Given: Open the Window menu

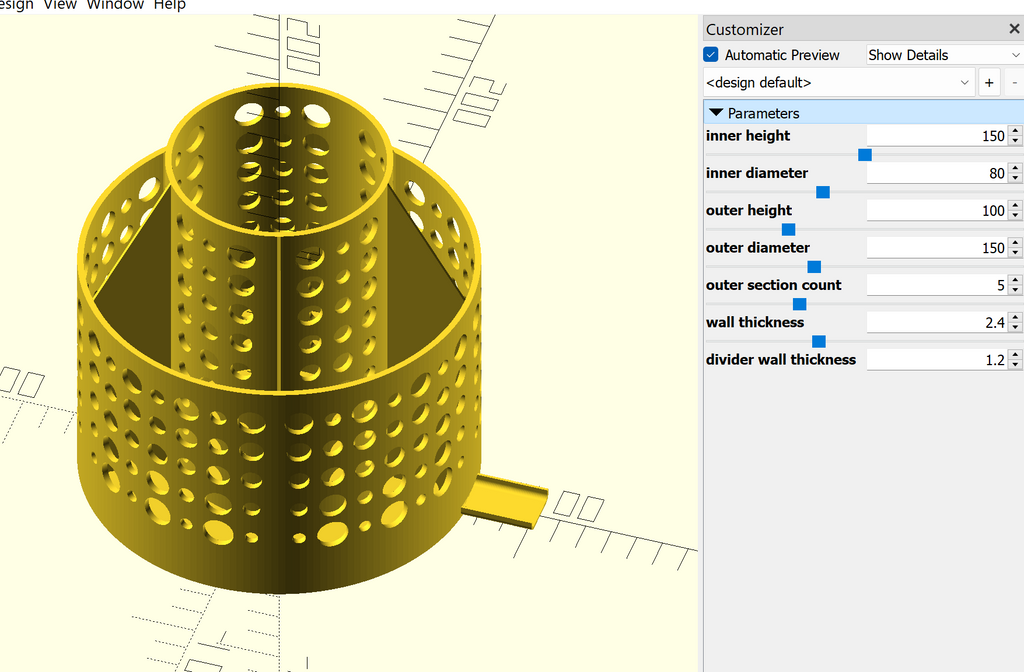Looking at the screenshot, I should pyautogui.click(x=115, y=5).
